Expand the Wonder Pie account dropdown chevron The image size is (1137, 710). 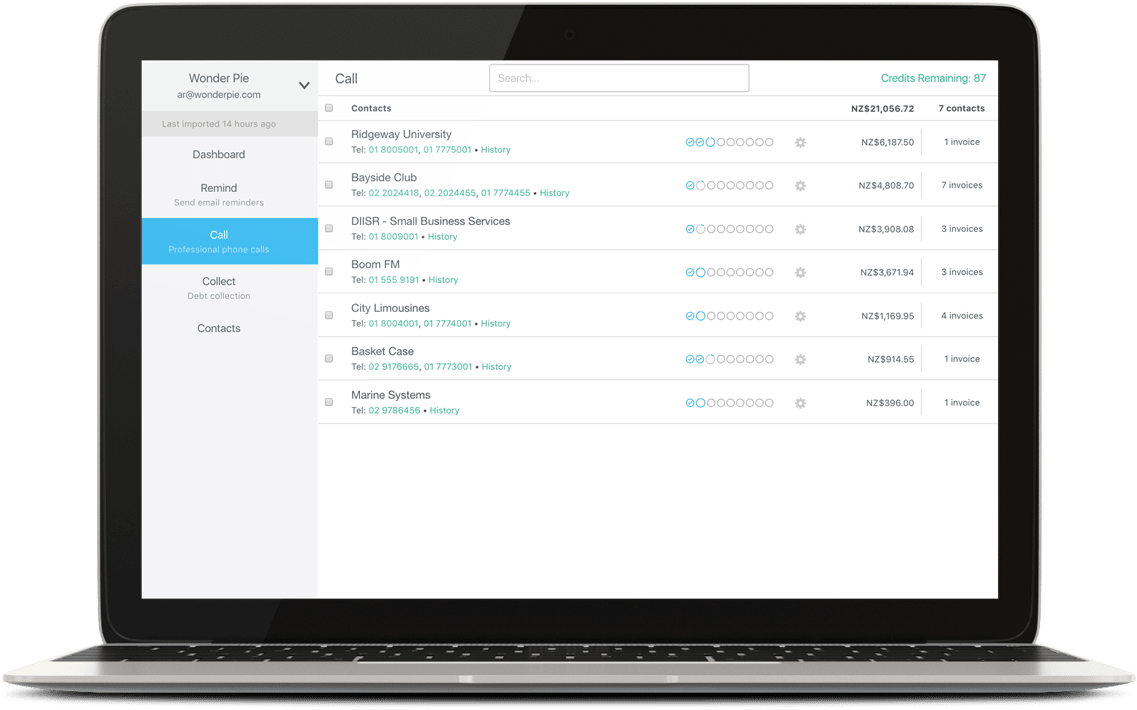coord(304,86)
